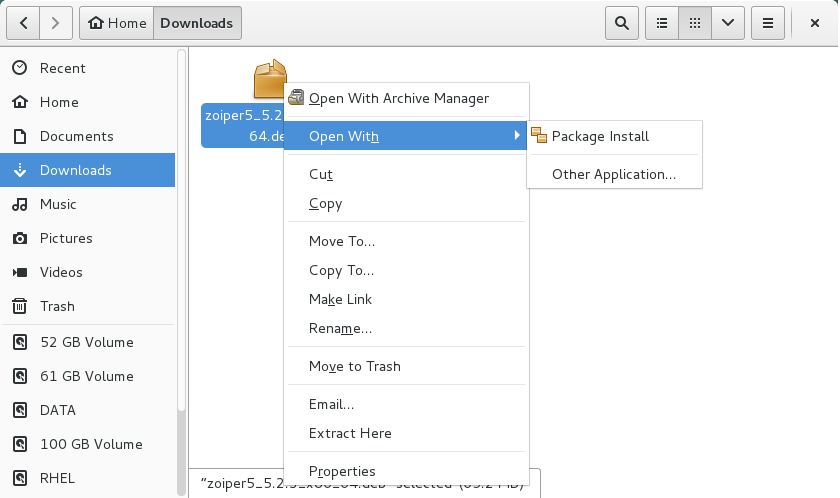Click the search magnifier icon in toolbar

[x=622, y=22]
